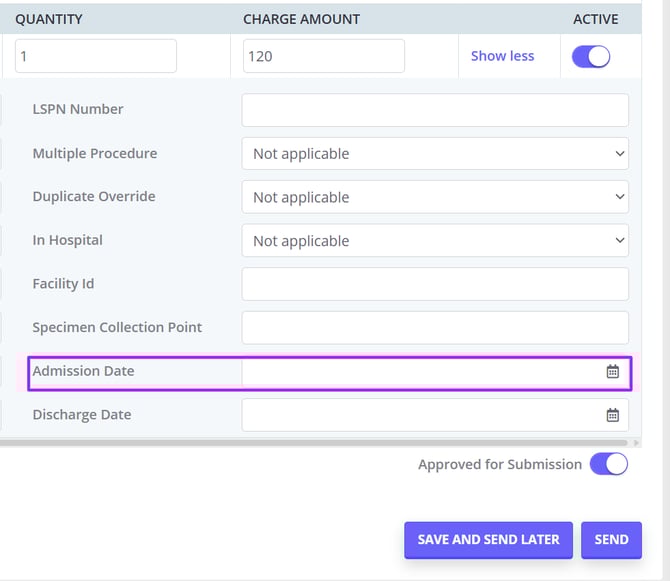670x581 pixels.
Task: Click the Facility Id input field
Action: pyautogui.click(x=435, y=284)
